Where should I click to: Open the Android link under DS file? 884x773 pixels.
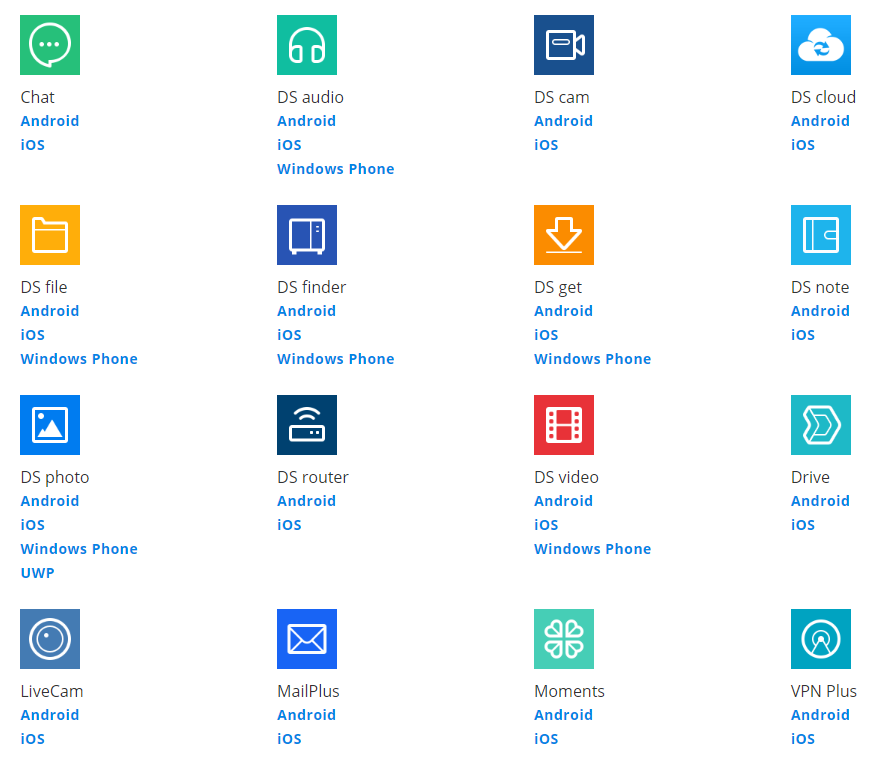click(x=50, y=311)
